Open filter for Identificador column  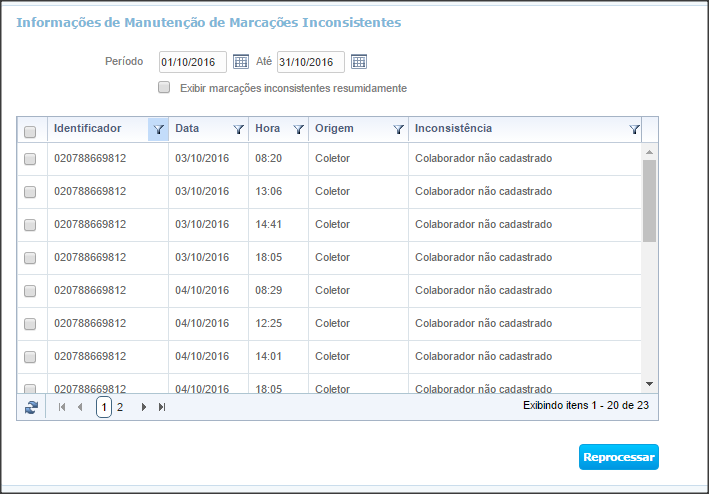pyautogui.click(x=158, y=129)
